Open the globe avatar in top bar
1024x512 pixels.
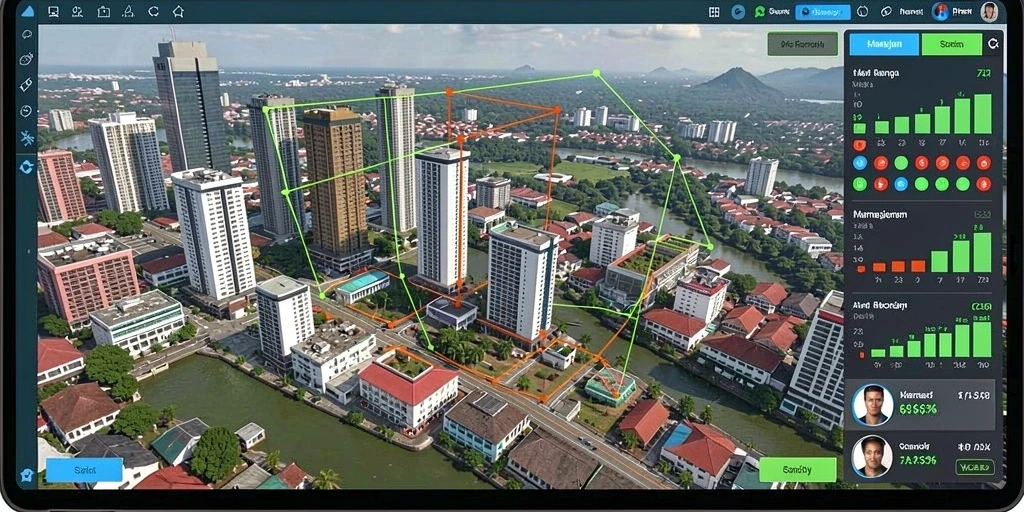[940, 11]
